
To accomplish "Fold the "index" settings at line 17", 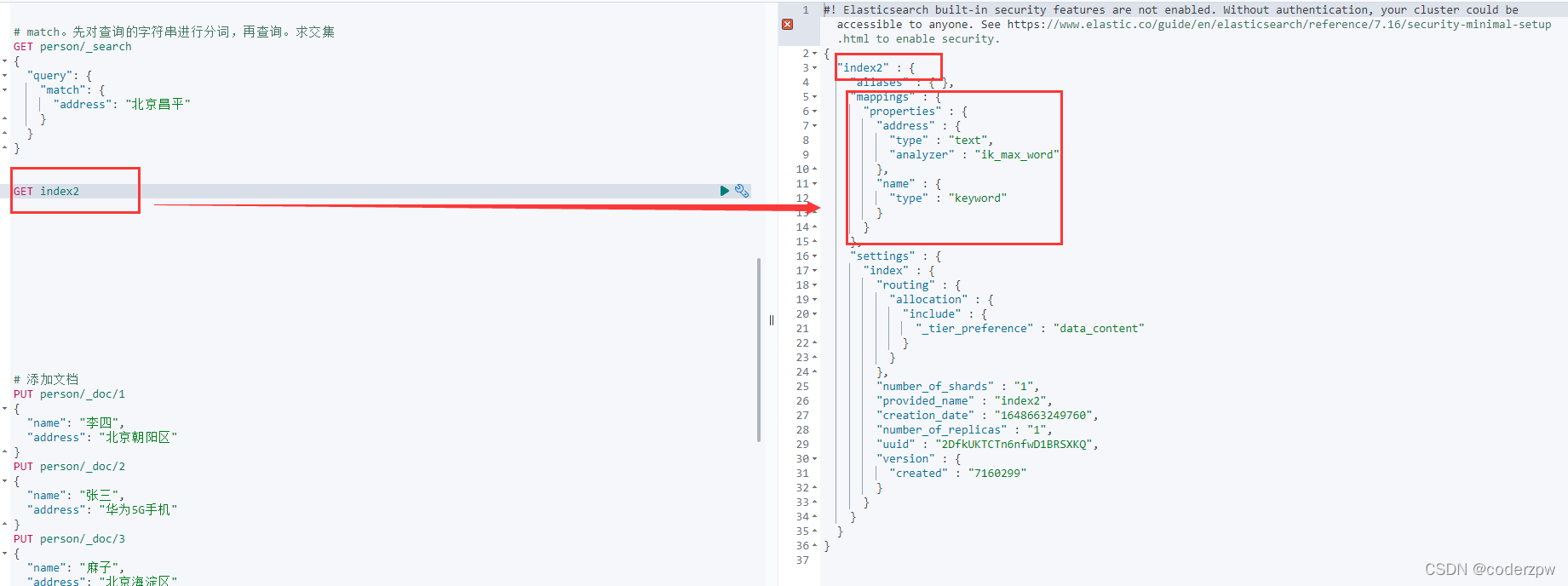I will 814,271.
